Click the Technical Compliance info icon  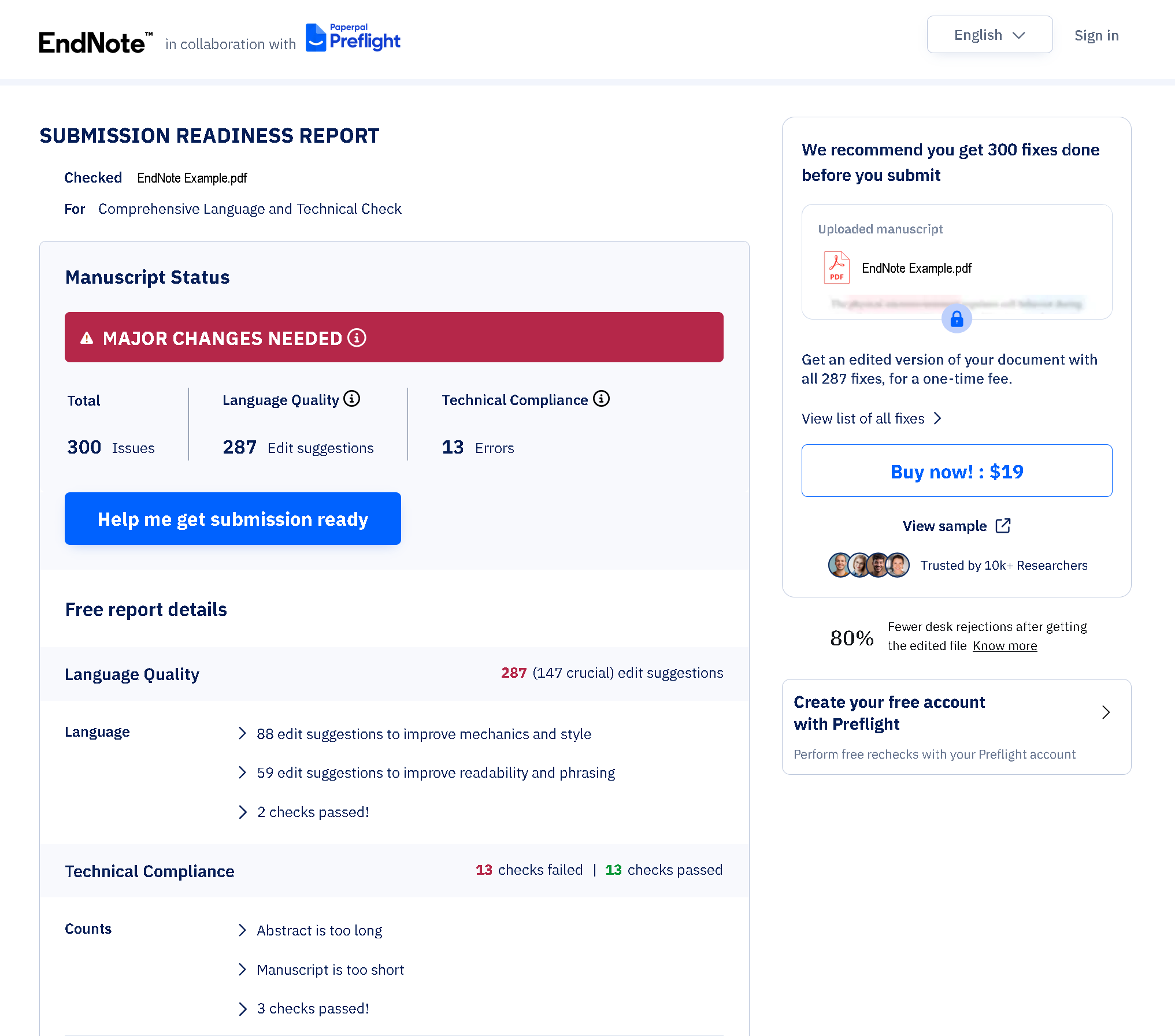[601, 399]
